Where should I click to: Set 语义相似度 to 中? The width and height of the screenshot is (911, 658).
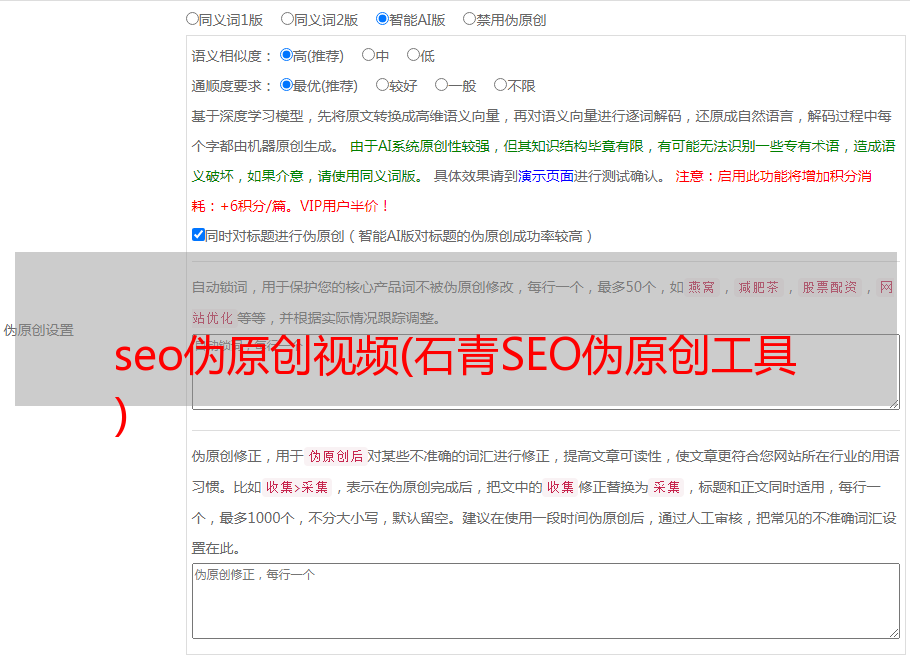[x=368, y=55]
